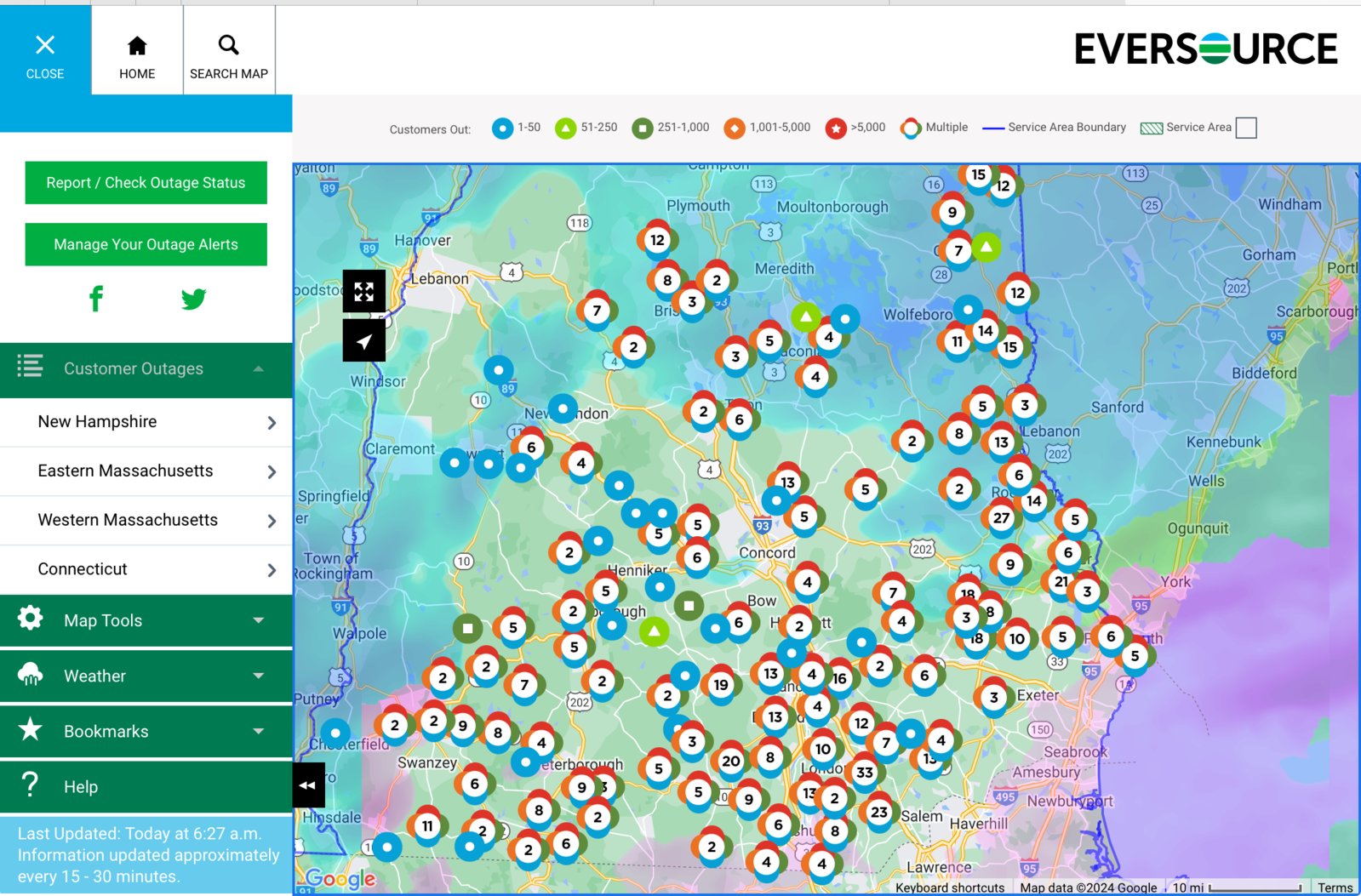
Task: Open Search Map
Action: click(229, 50)
